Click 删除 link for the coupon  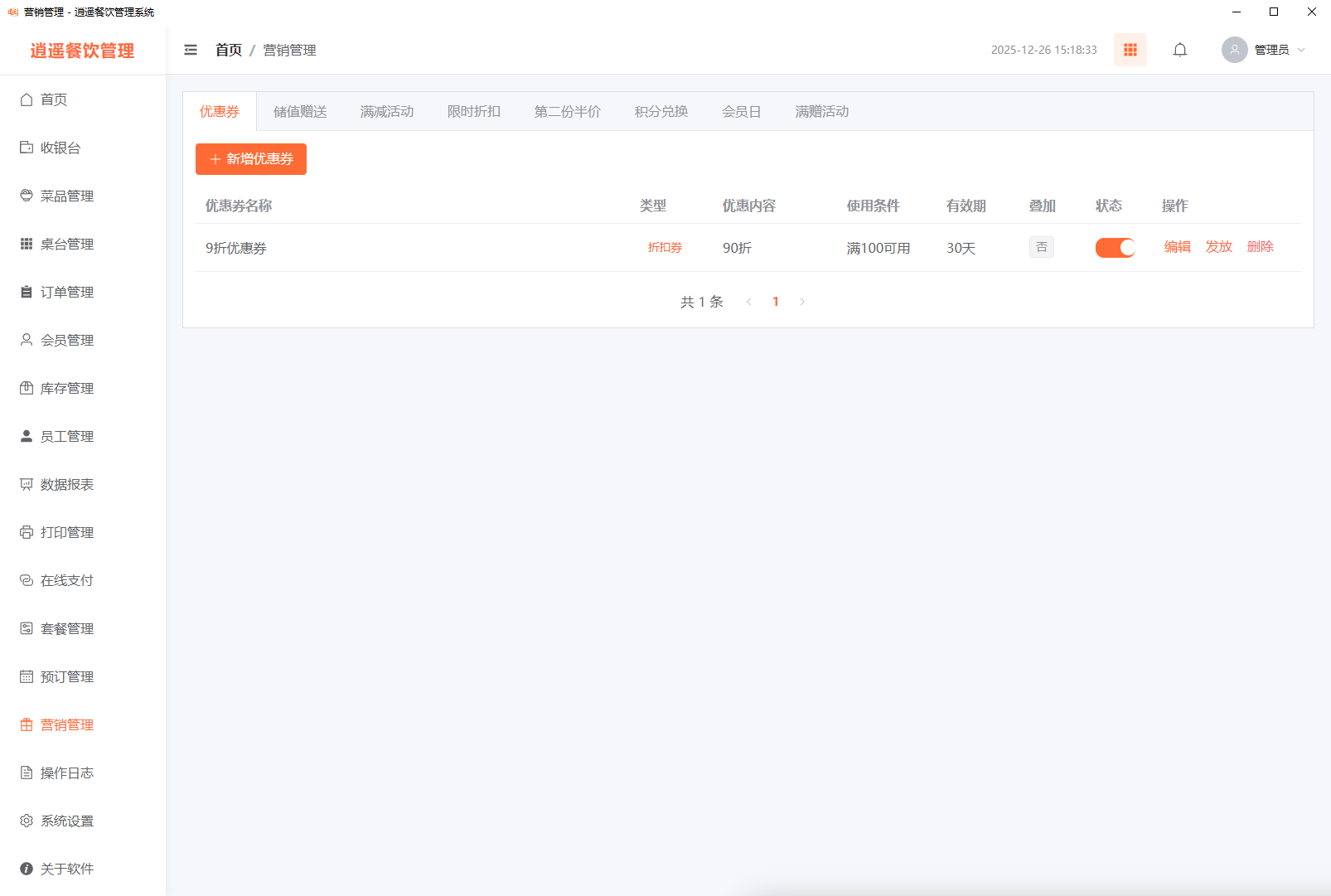pos(1260,246)
